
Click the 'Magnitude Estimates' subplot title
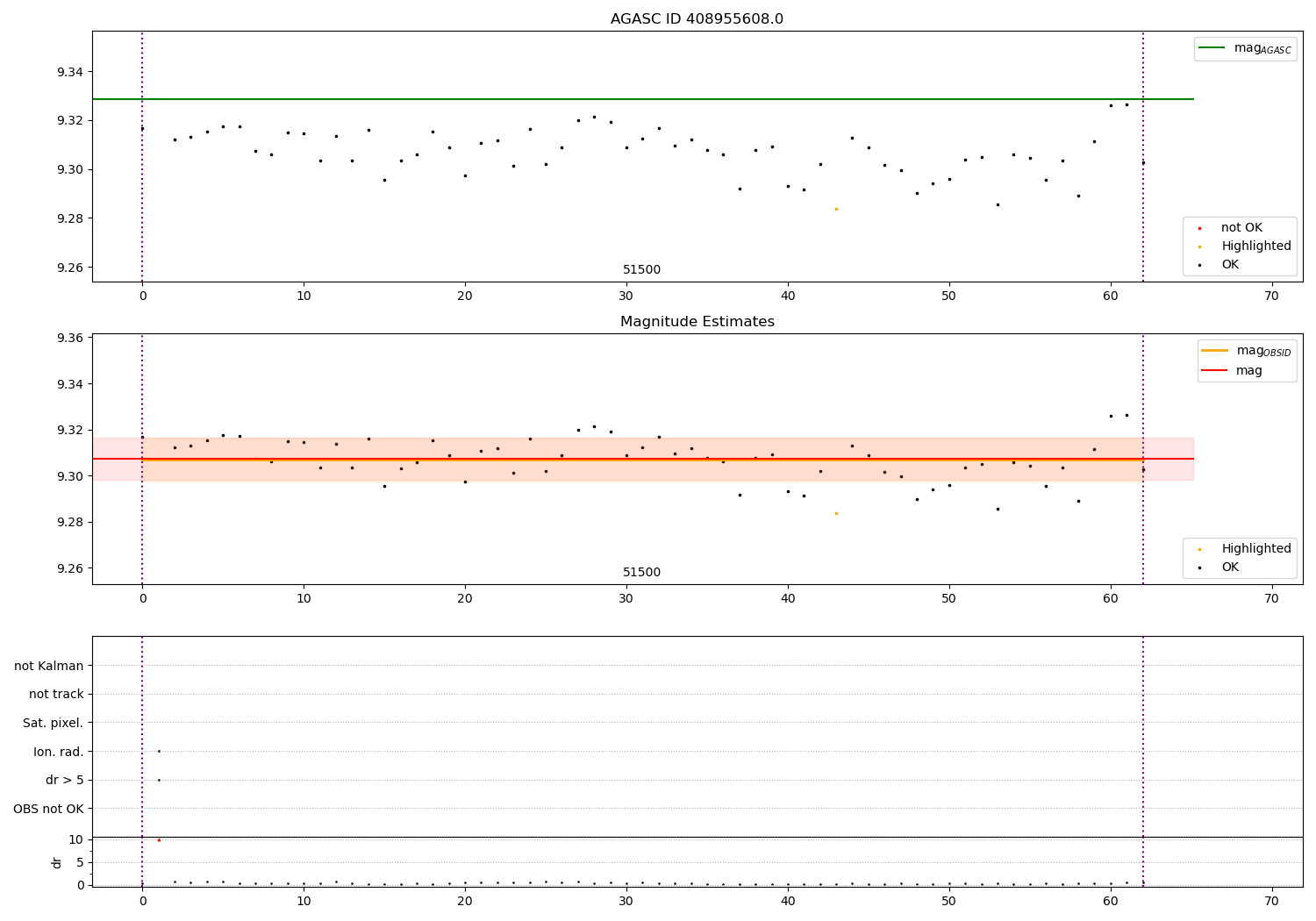[697, 322]
